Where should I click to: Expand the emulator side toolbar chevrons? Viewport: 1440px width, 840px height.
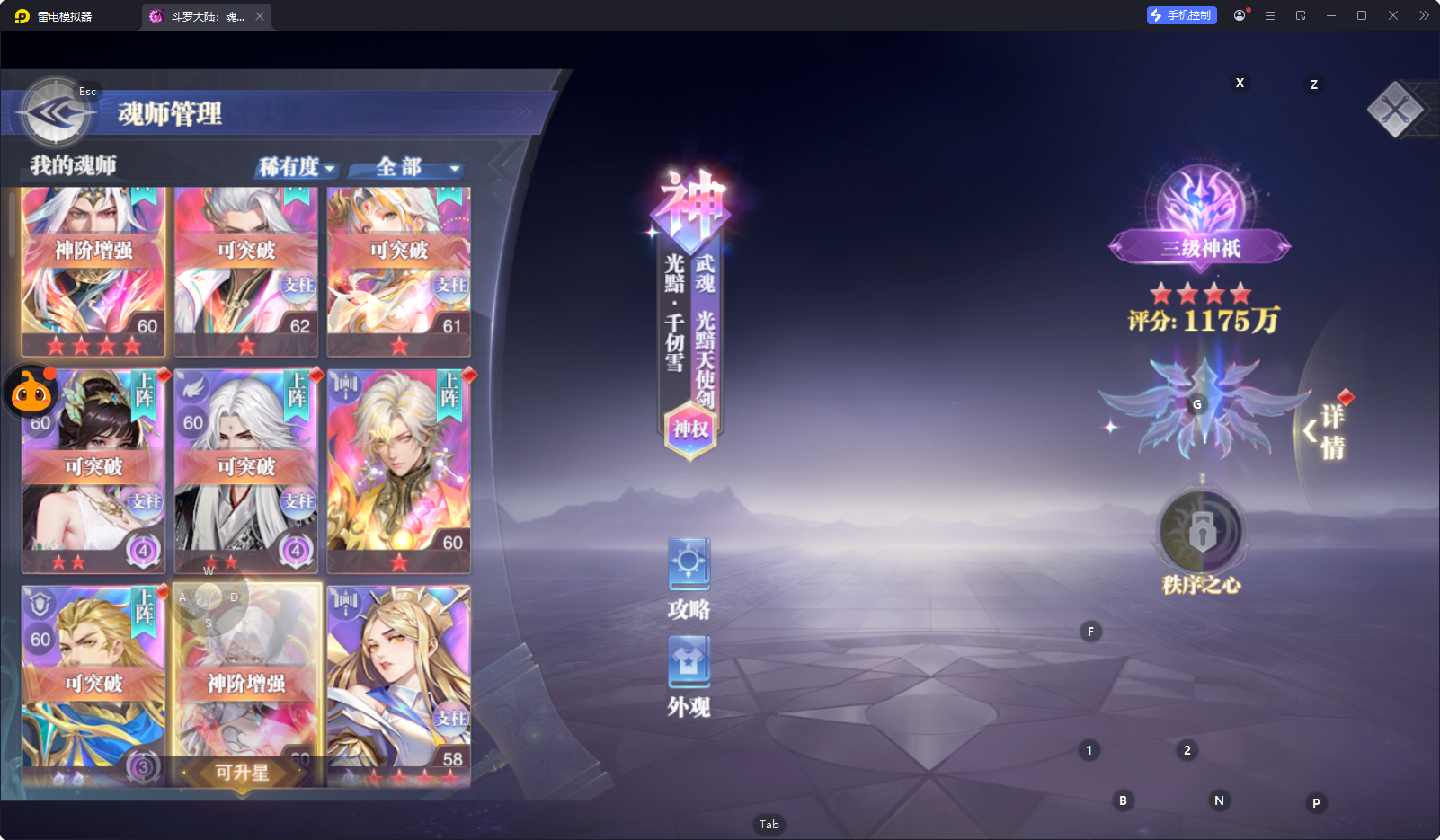point(1424,15)
